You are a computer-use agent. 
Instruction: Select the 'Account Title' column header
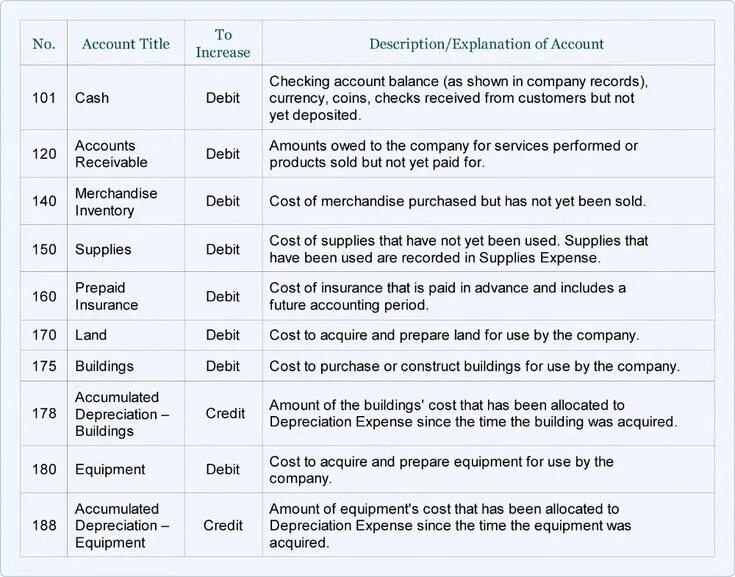[x=126, y=44]
